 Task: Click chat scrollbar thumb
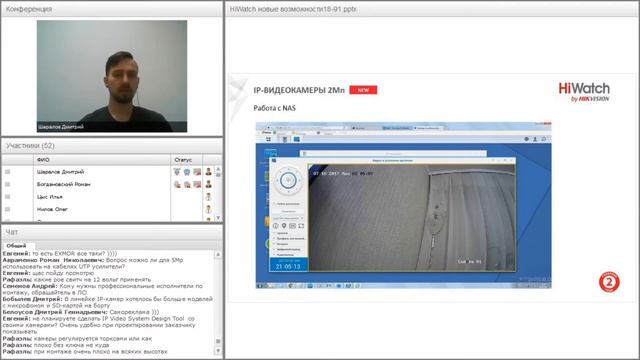[218, 341]
